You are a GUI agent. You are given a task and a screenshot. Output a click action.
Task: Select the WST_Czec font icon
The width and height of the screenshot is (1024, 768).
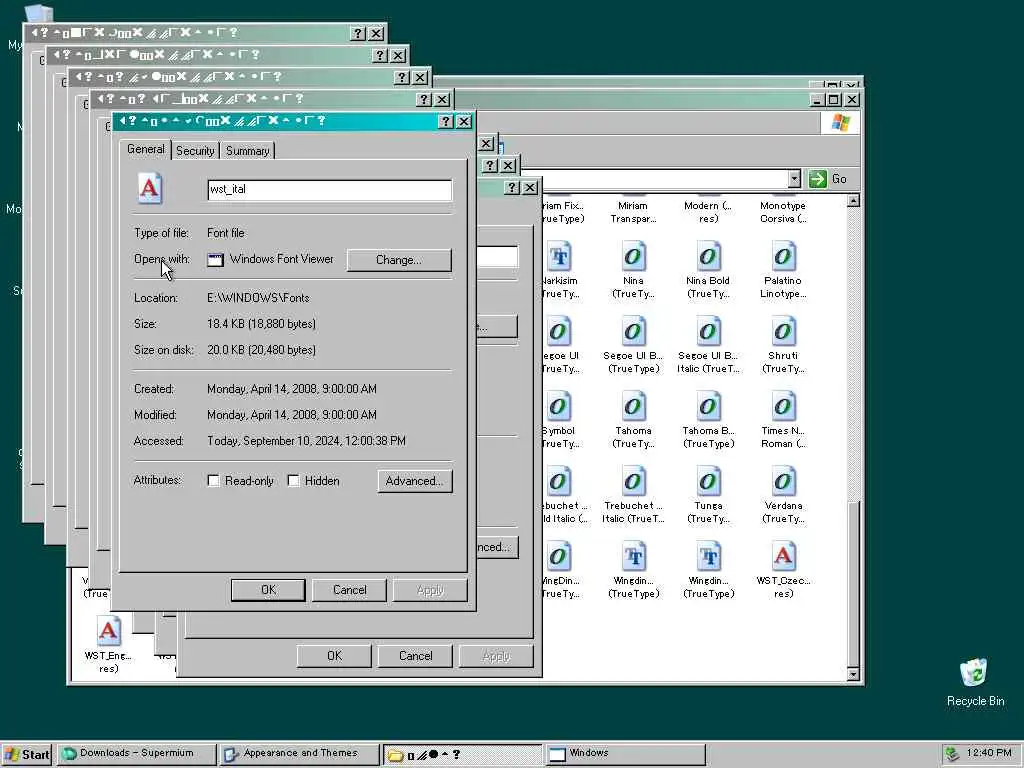(x=783, y=557)
